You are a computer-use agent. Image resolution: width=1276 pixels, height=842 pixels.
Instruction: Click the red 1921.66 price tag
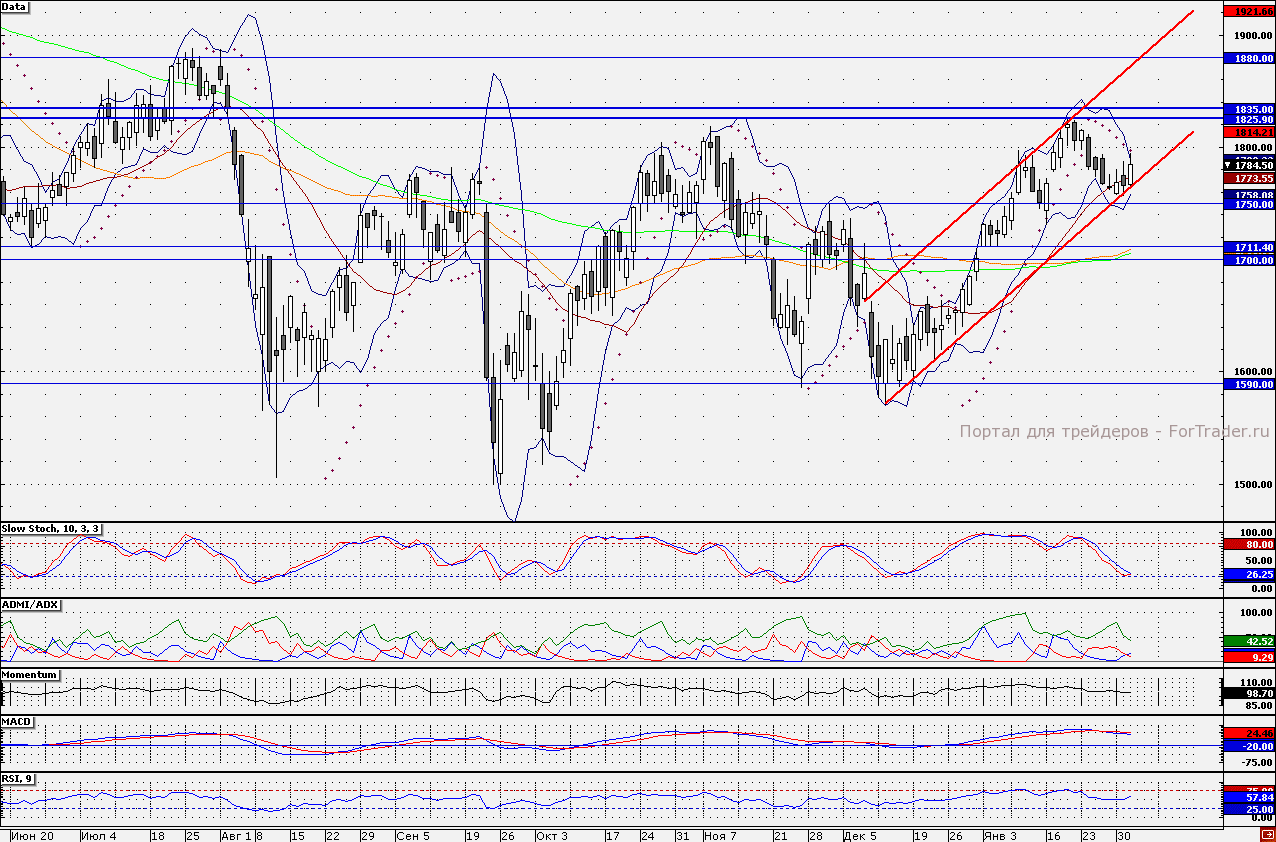[x=1249, y=12]
